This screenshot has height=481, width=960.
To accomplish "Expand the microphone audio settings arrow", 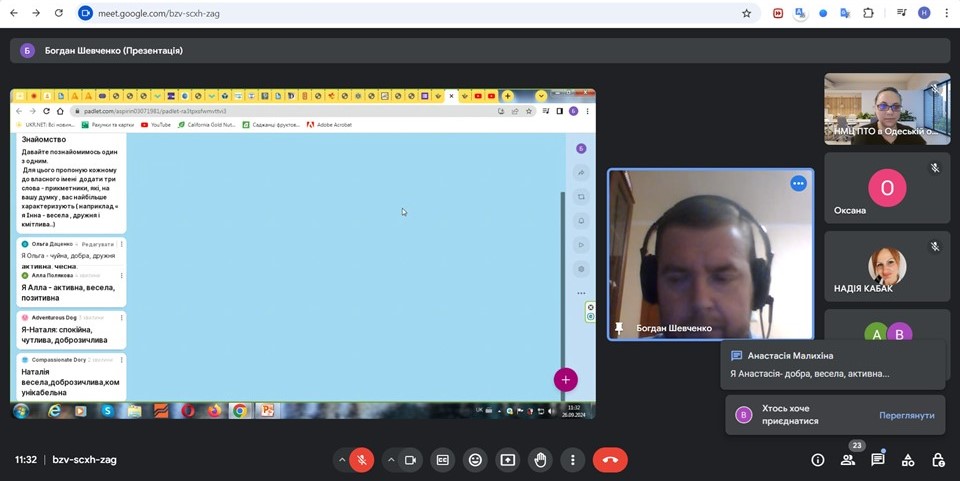I will point(342,460).
